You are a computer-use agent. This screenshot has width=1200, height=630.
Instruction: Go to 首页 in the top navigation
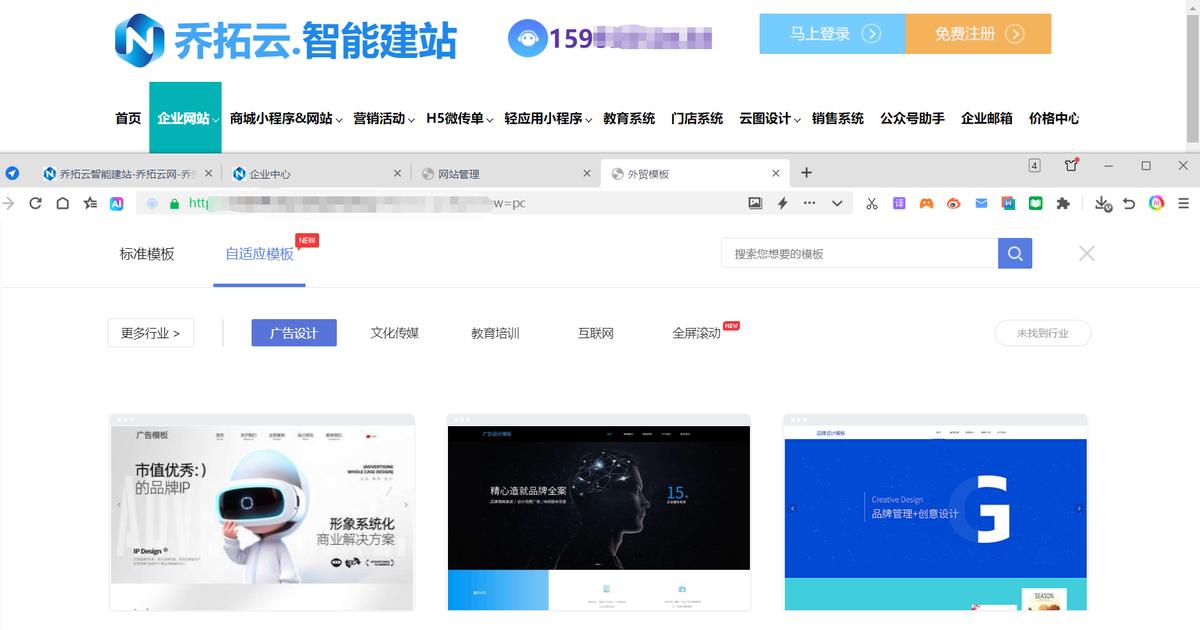tap(128, 118)
